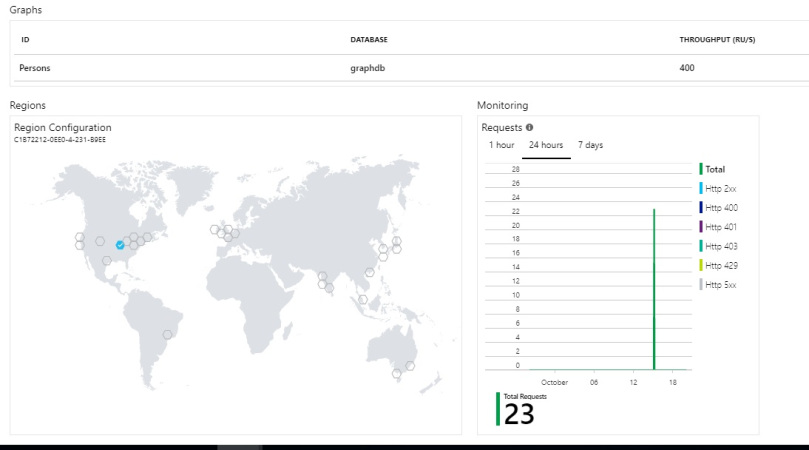This screenshot has height=450, width=809.
Task: Click the green requests spike bar
Action: click(x=654, y=290)
